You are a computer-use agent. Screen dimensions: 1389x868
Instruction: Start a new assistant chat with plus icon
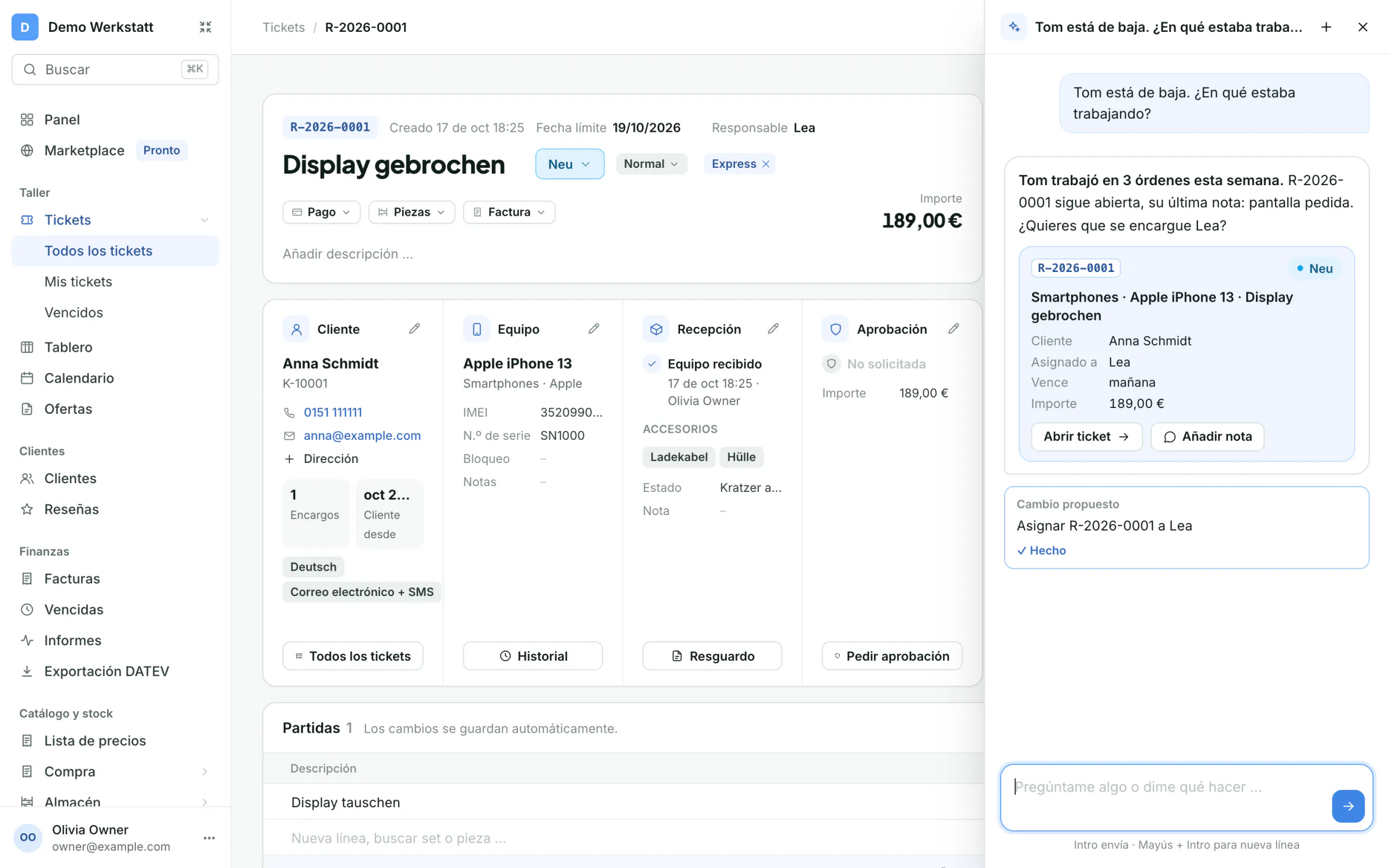[x=1326, y=27]
